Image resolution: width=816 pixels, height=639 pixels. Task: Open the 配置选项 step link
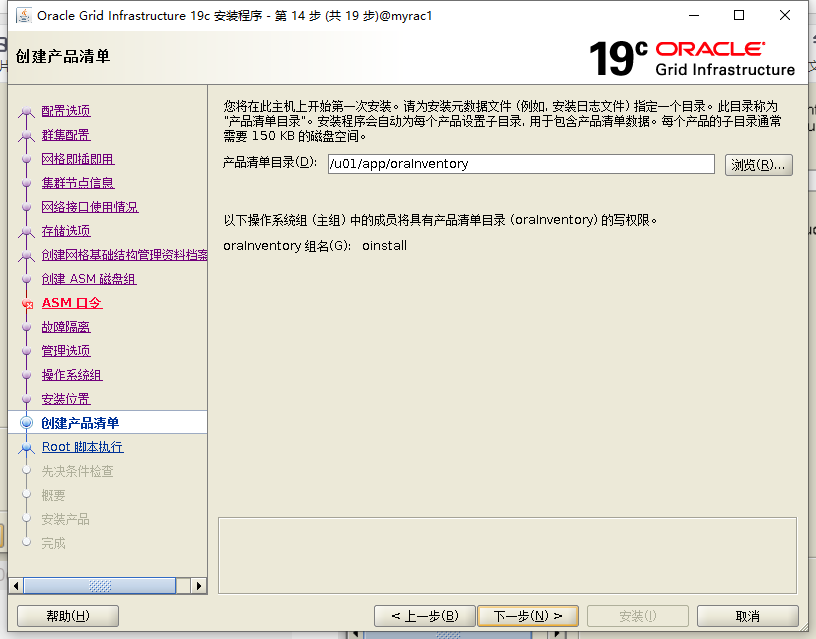pyautogui.click(x=66, y=111)
